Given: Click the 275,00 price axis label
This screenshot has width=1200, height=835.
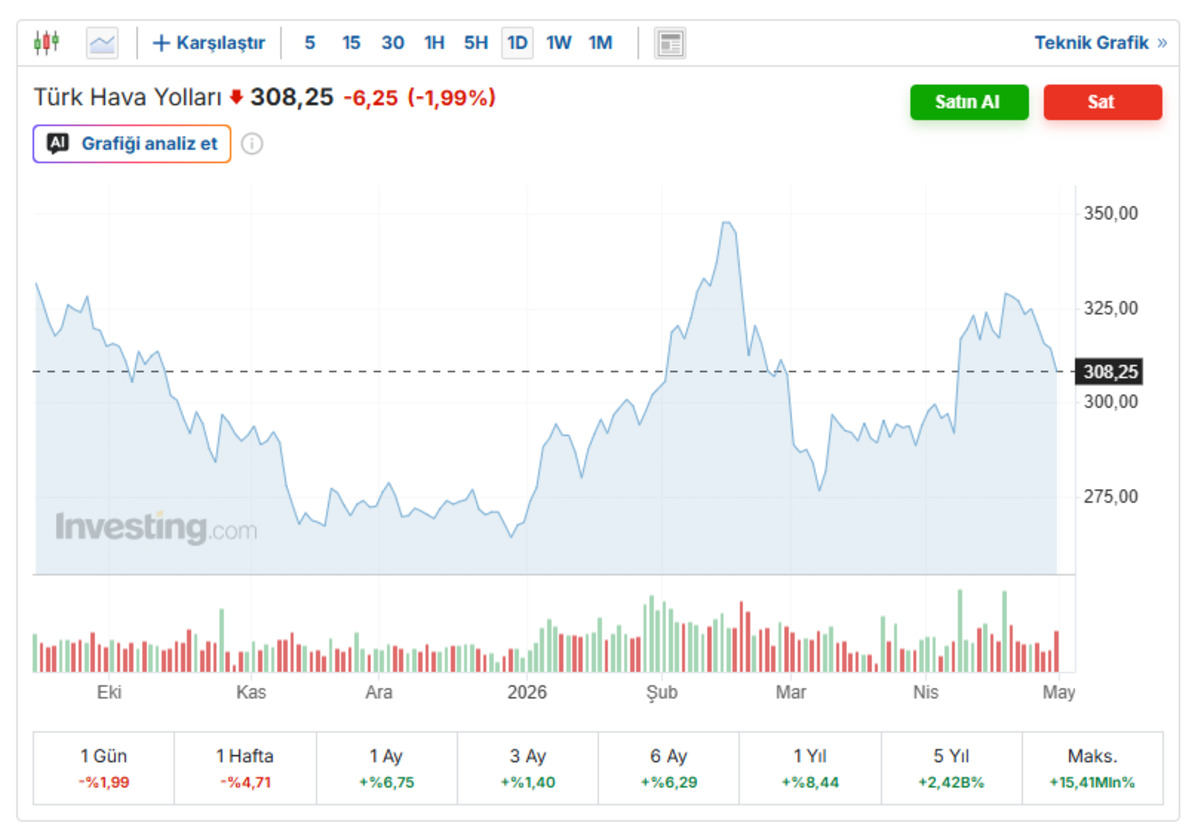Looking at the screenshot, I should (1111, 496).
